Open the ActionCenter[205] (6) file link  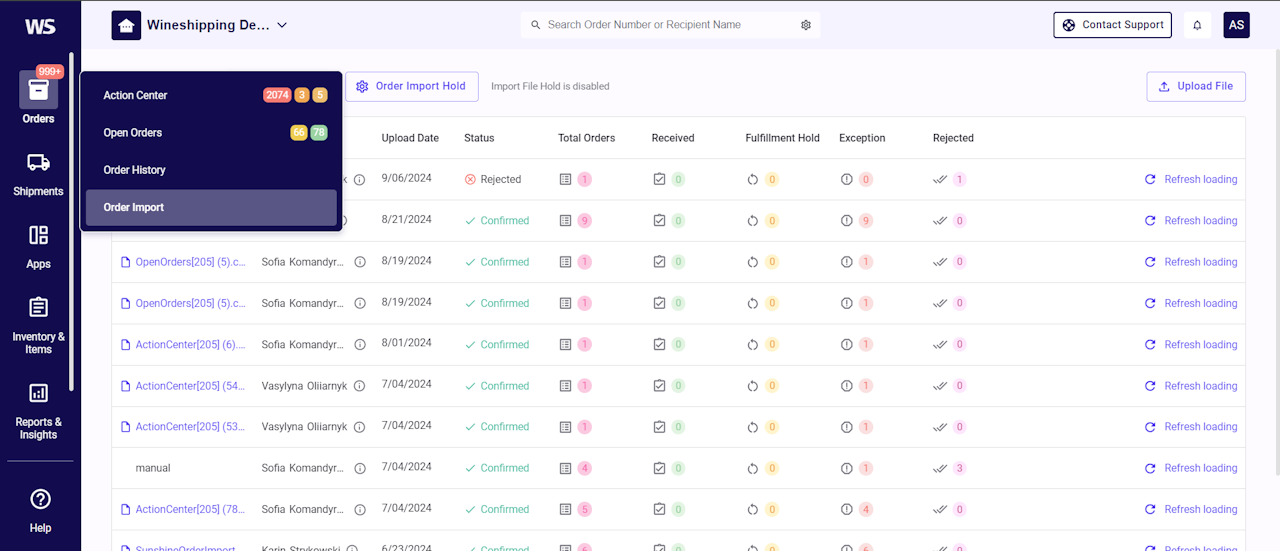click(190, 344)
